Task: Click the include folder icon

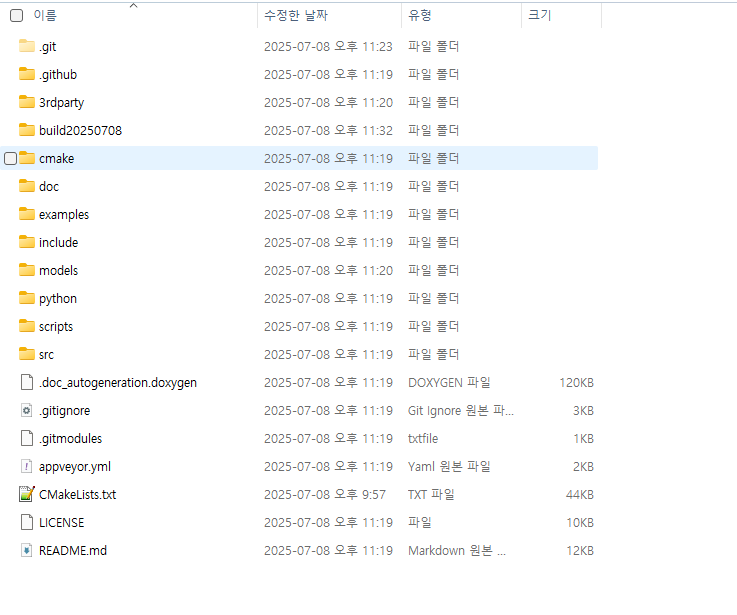Action: (x=27, y=242)
